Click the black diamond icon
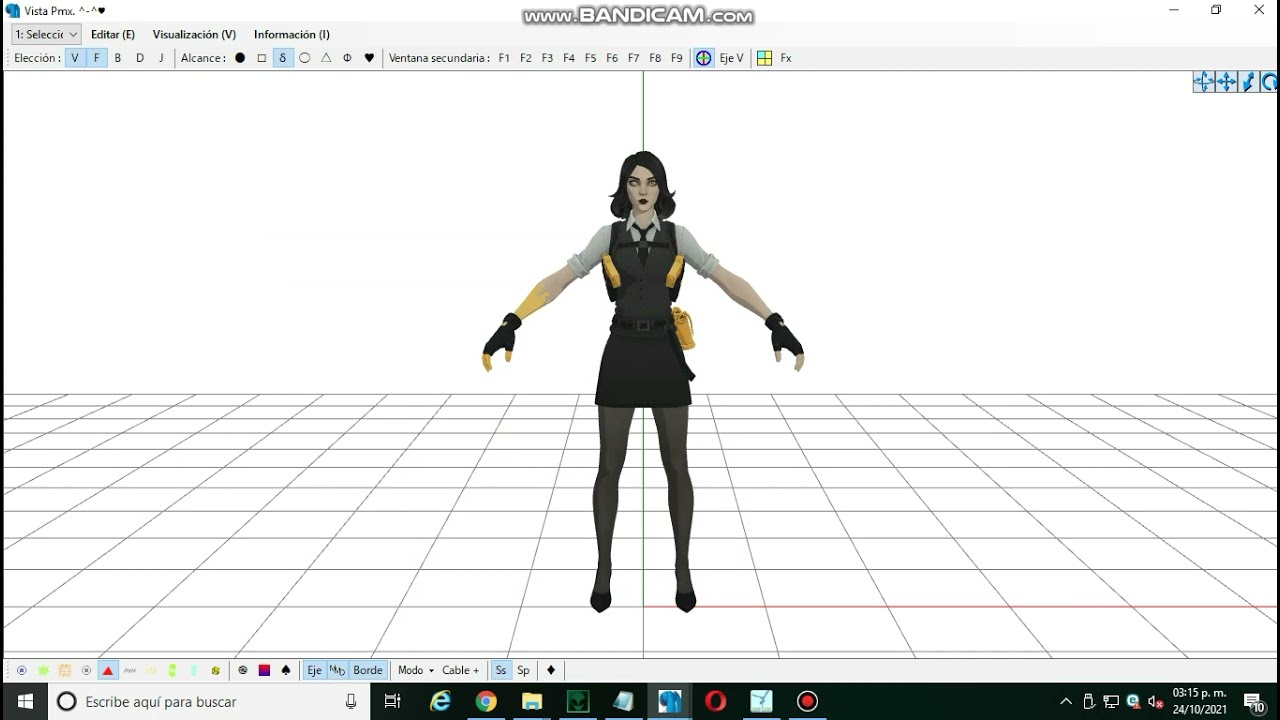 (551, 670)
